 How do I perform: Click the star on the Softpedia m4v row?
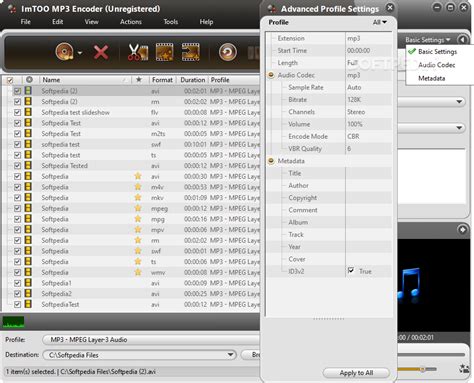coord(138,187)
